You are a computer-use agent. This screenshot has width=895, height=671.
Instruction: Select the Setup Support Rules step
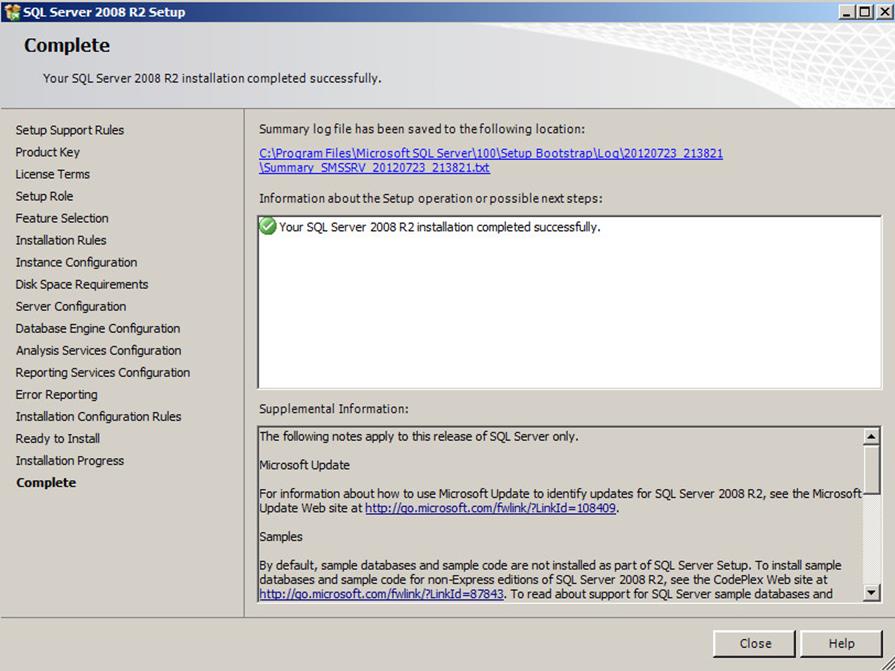[x=70, y=130]
